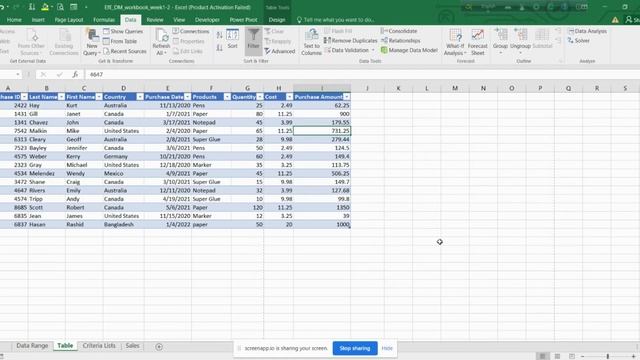640x360 pixels.
Task: Select the cell with date 12/18/2020
Action: point(167,165)
